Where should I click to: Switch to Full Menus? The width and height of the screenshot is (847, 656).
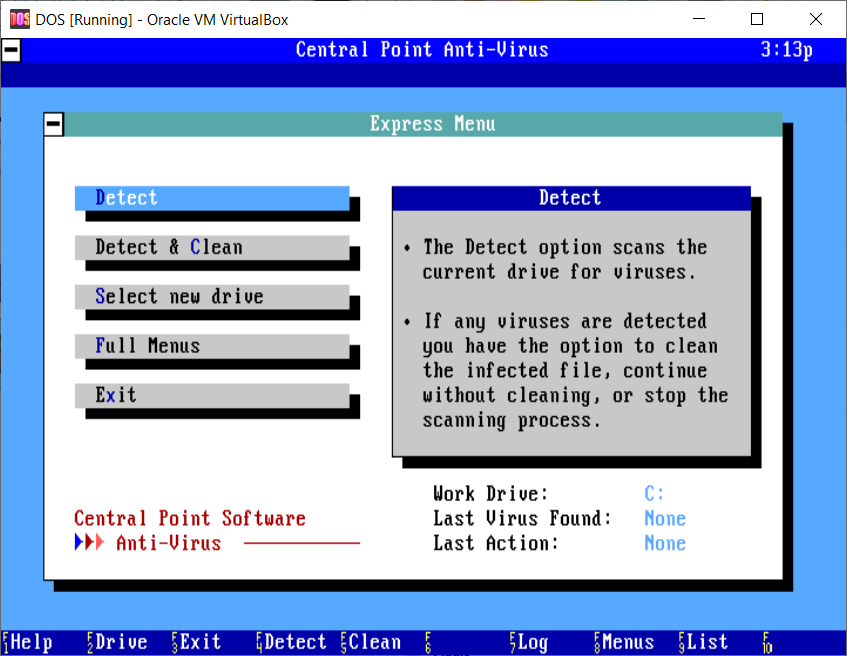212,346
